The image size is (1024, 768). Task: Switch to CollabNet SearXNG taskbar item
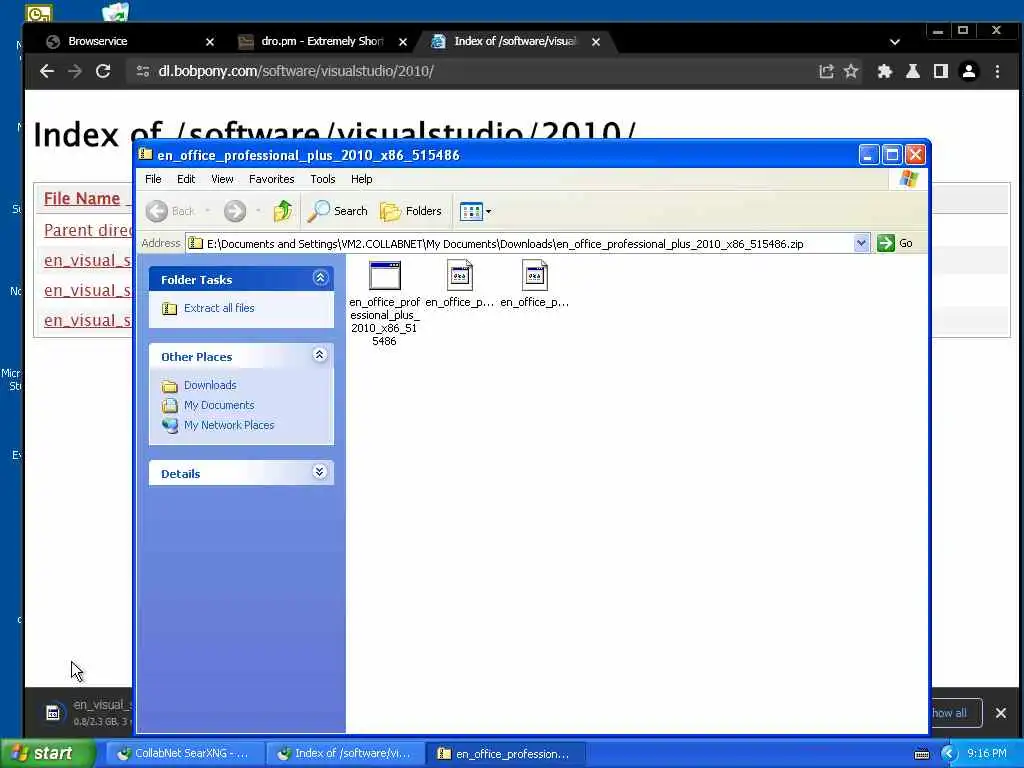click(x=184, y=754)
